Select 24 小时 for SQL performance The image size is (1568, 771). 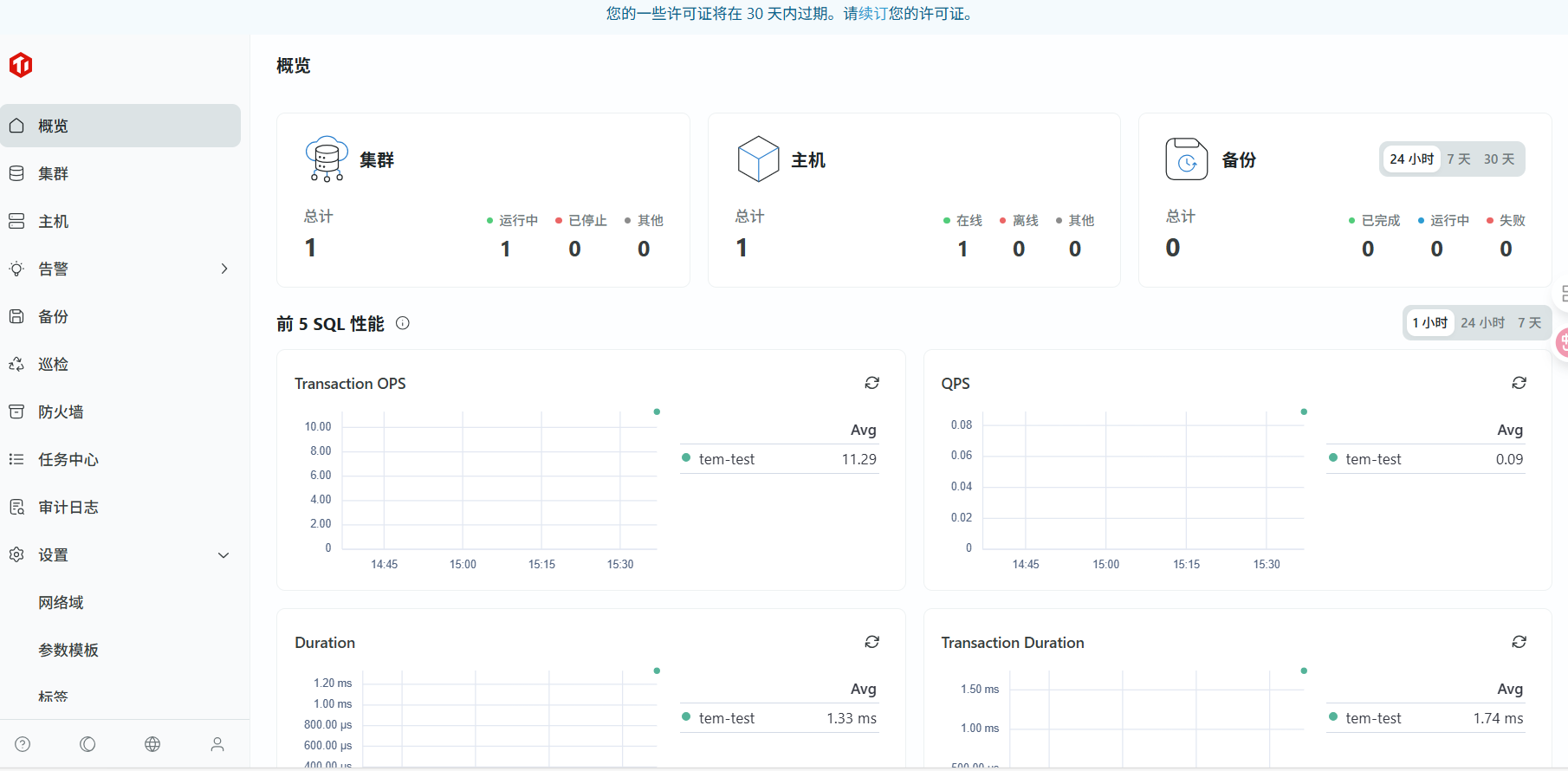coord(1482,323)
